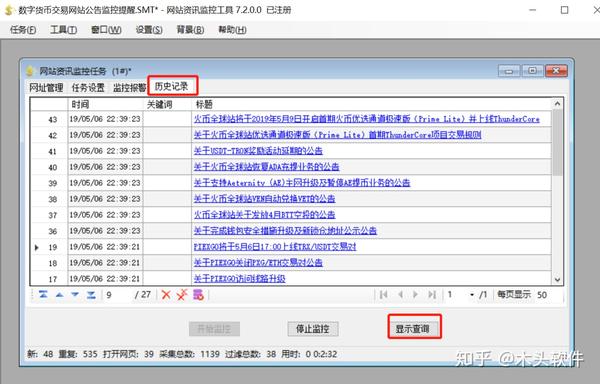Viewport: 600px width, 384px height.
Task: Delete selected record red X icon
Action: 166,295
